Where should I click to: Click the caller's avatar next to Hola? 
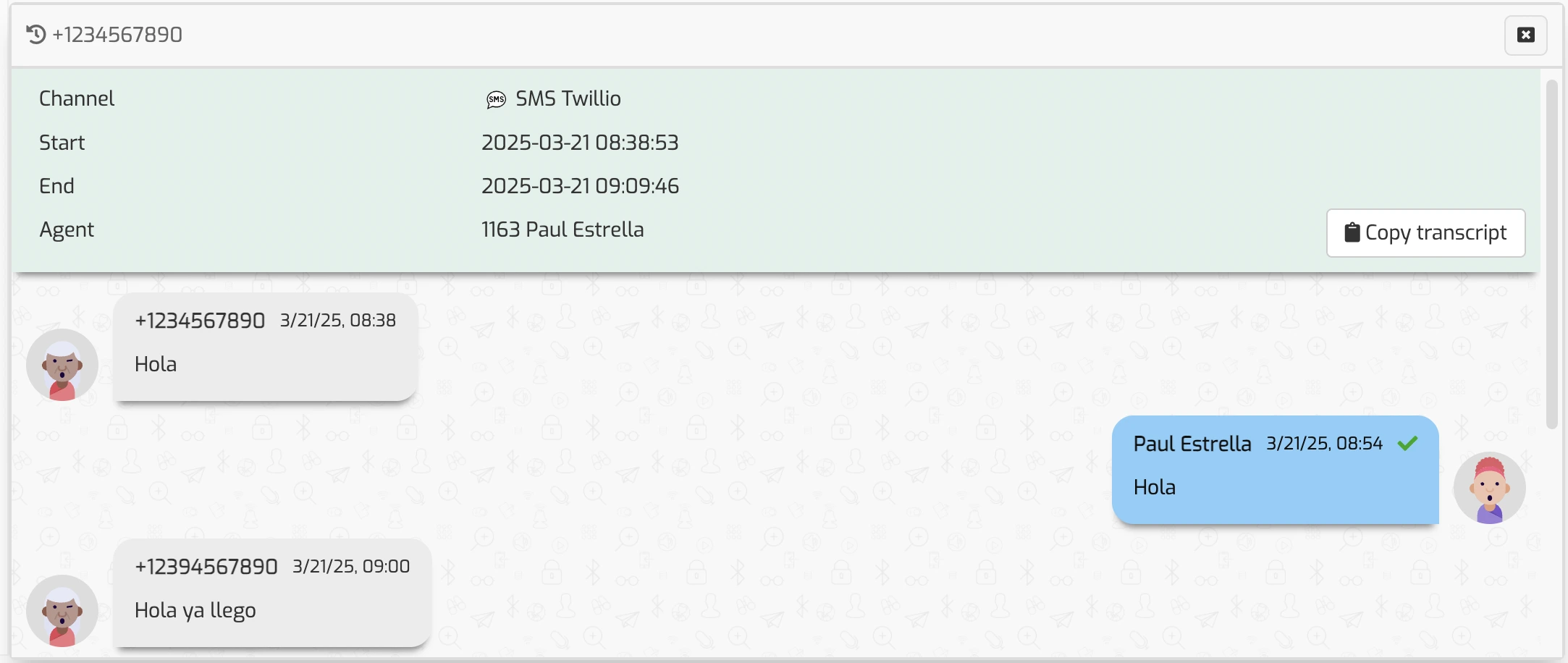click(x=62, y=366)
